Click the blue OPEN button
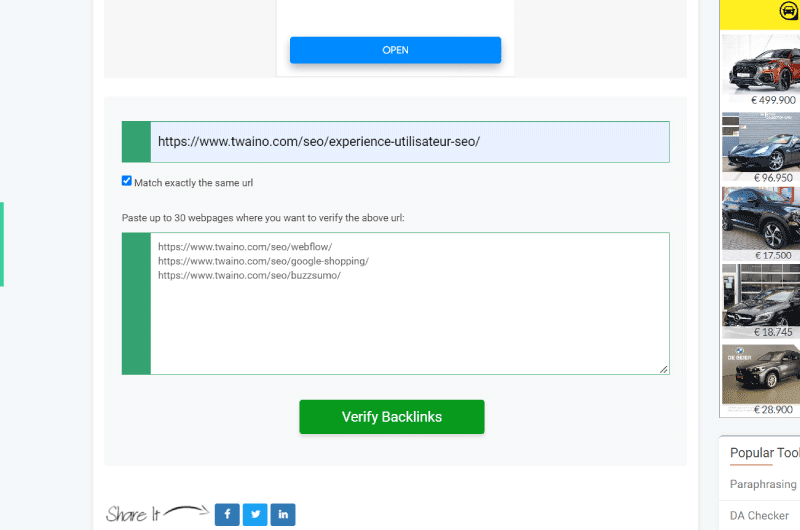Screen dimensions: 800x530 tap(395, 50)
